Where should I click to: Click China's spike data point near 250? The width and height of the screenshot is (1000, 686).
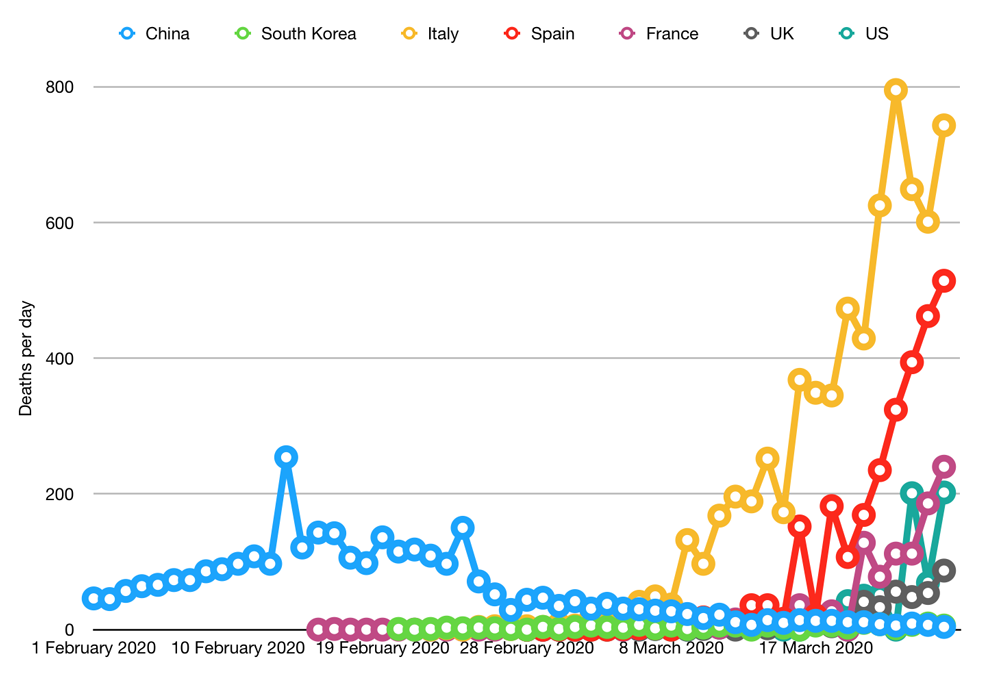286,457
